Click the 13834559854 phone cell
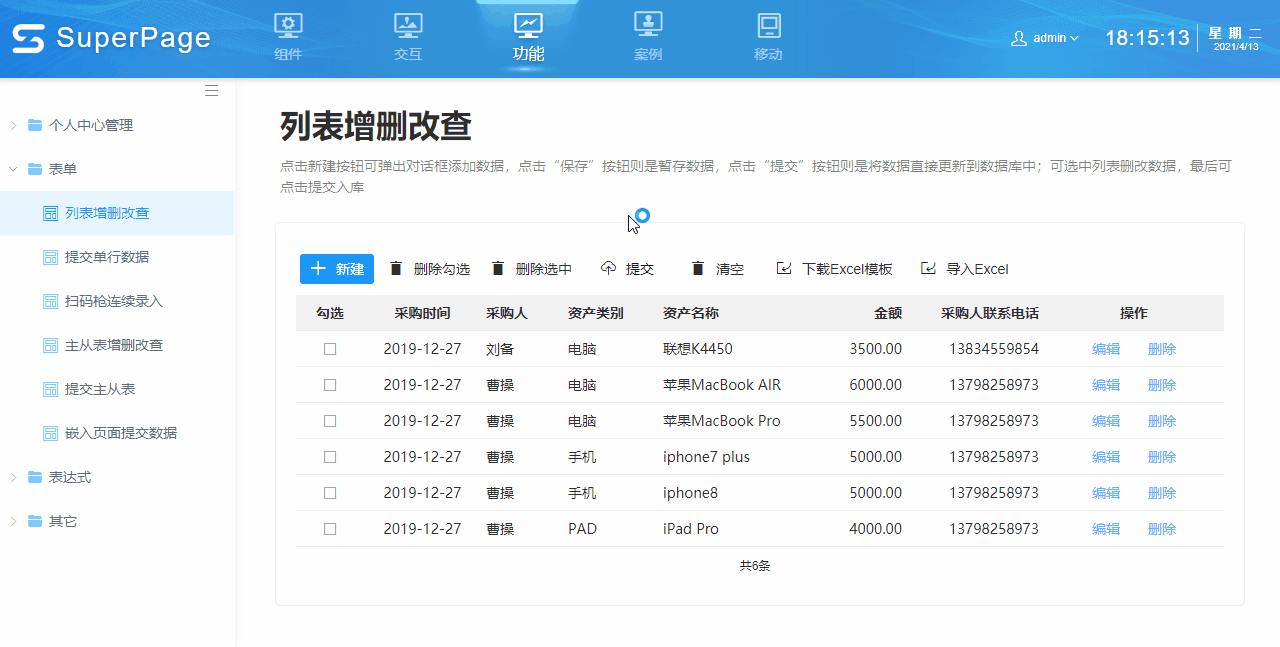 994,349
